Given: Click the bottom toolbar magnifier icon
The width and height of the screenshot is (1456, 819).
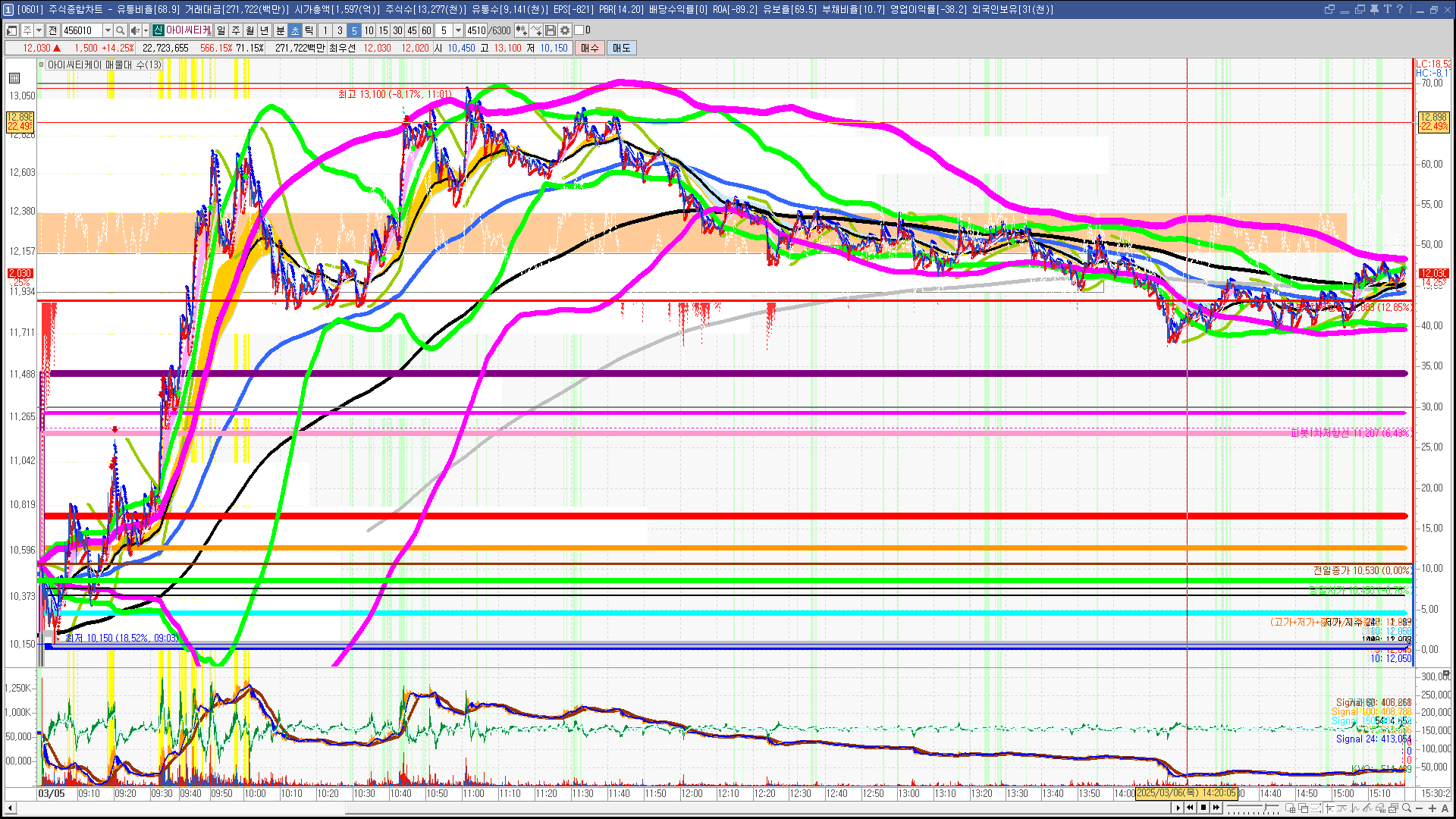Looking at the screenshot, I should [x=1407, y=808].
